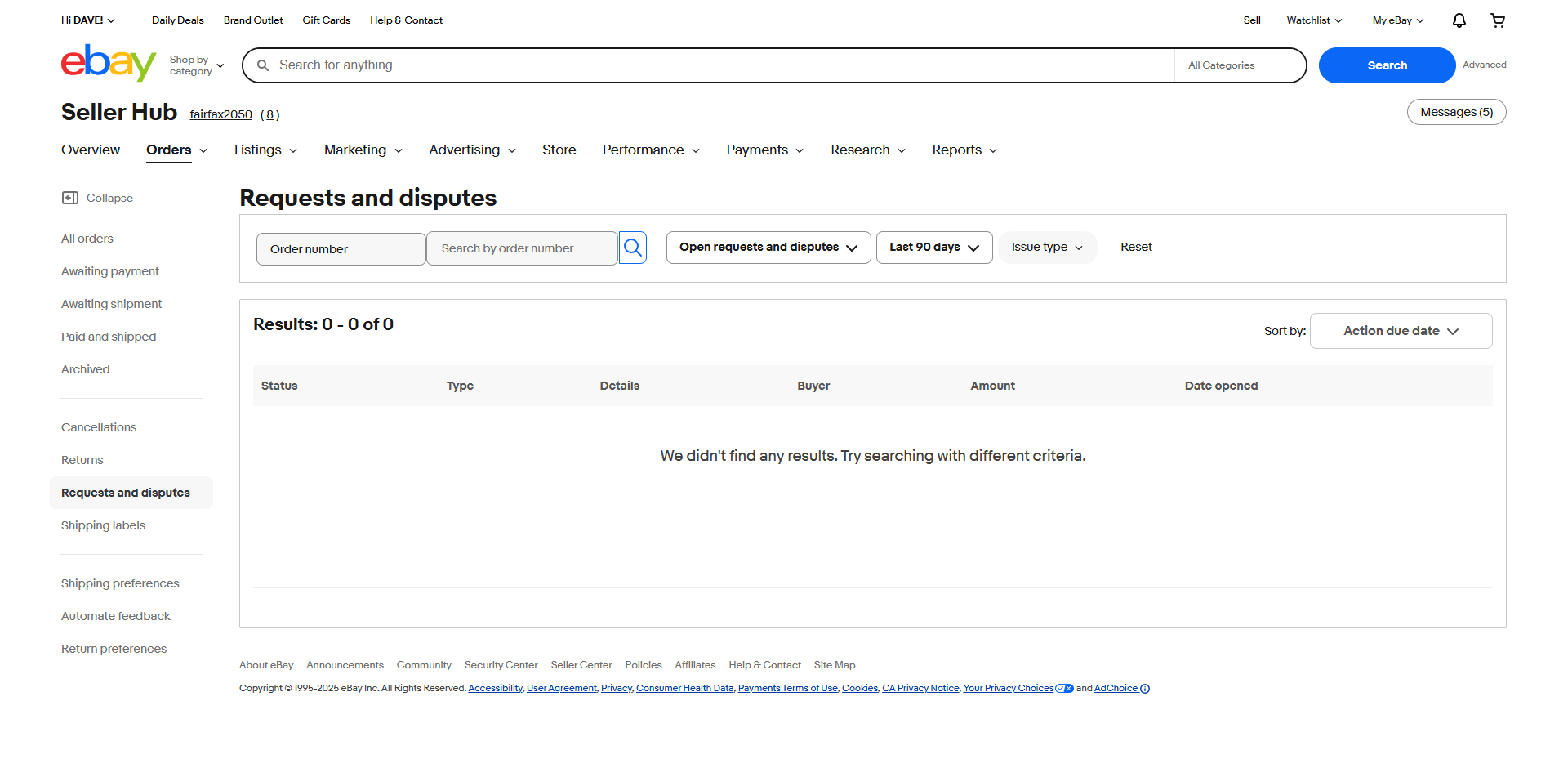Change the Last 90 days date range
The width and height of the screenshot is (1568, 777).
[x=934, y=248]
